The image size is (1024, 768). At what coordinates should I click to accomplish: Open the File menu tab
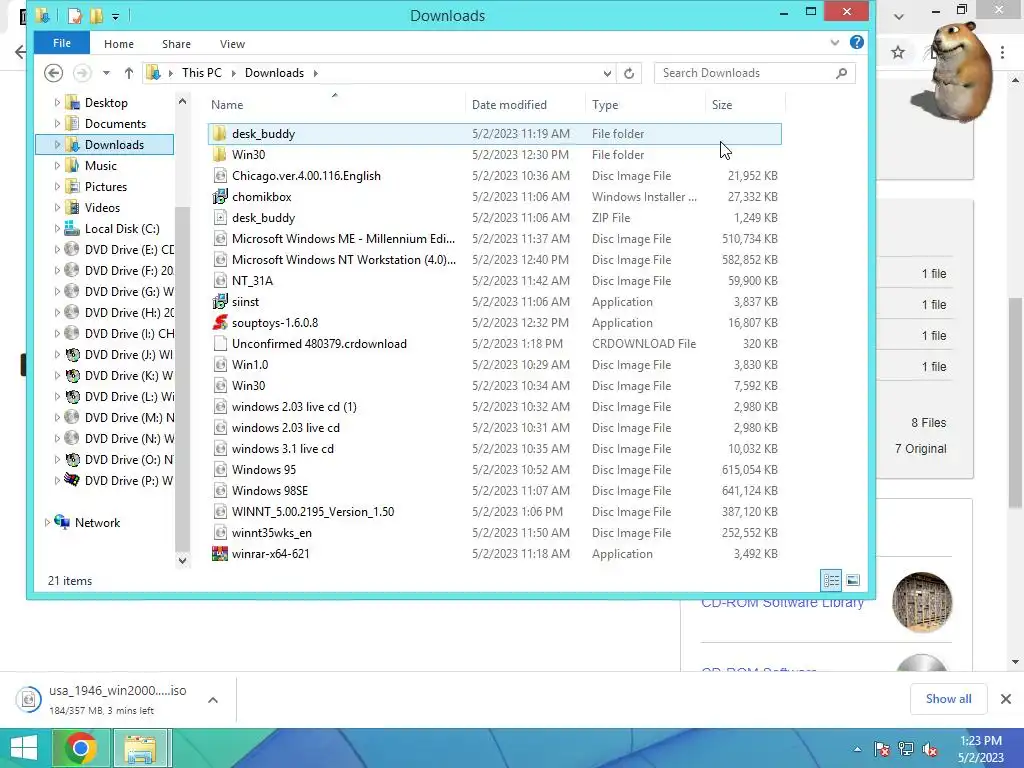[x=62, y=43]
